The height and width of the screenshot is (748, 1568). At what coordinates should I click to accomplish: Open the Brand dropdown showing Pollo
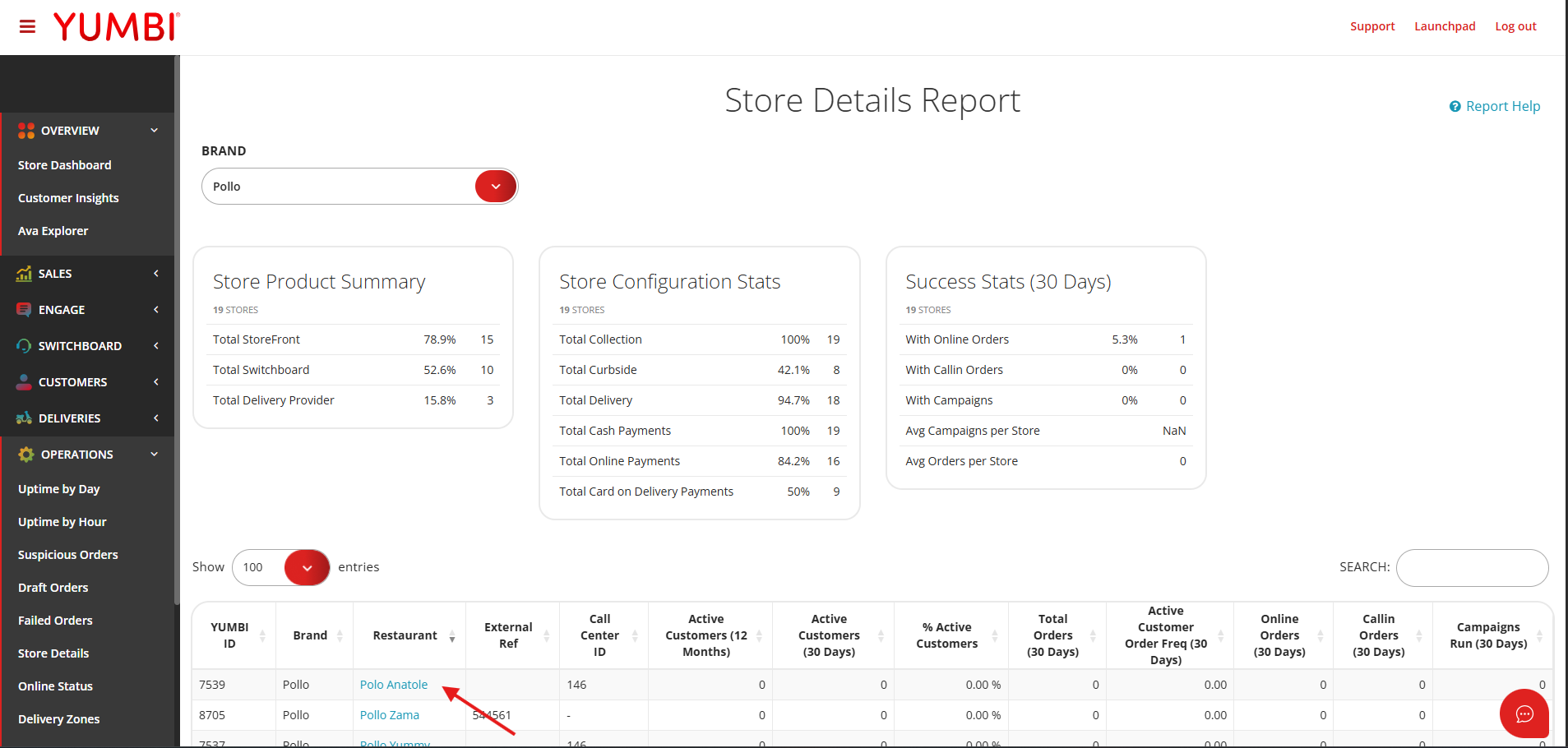click(495, 187)
